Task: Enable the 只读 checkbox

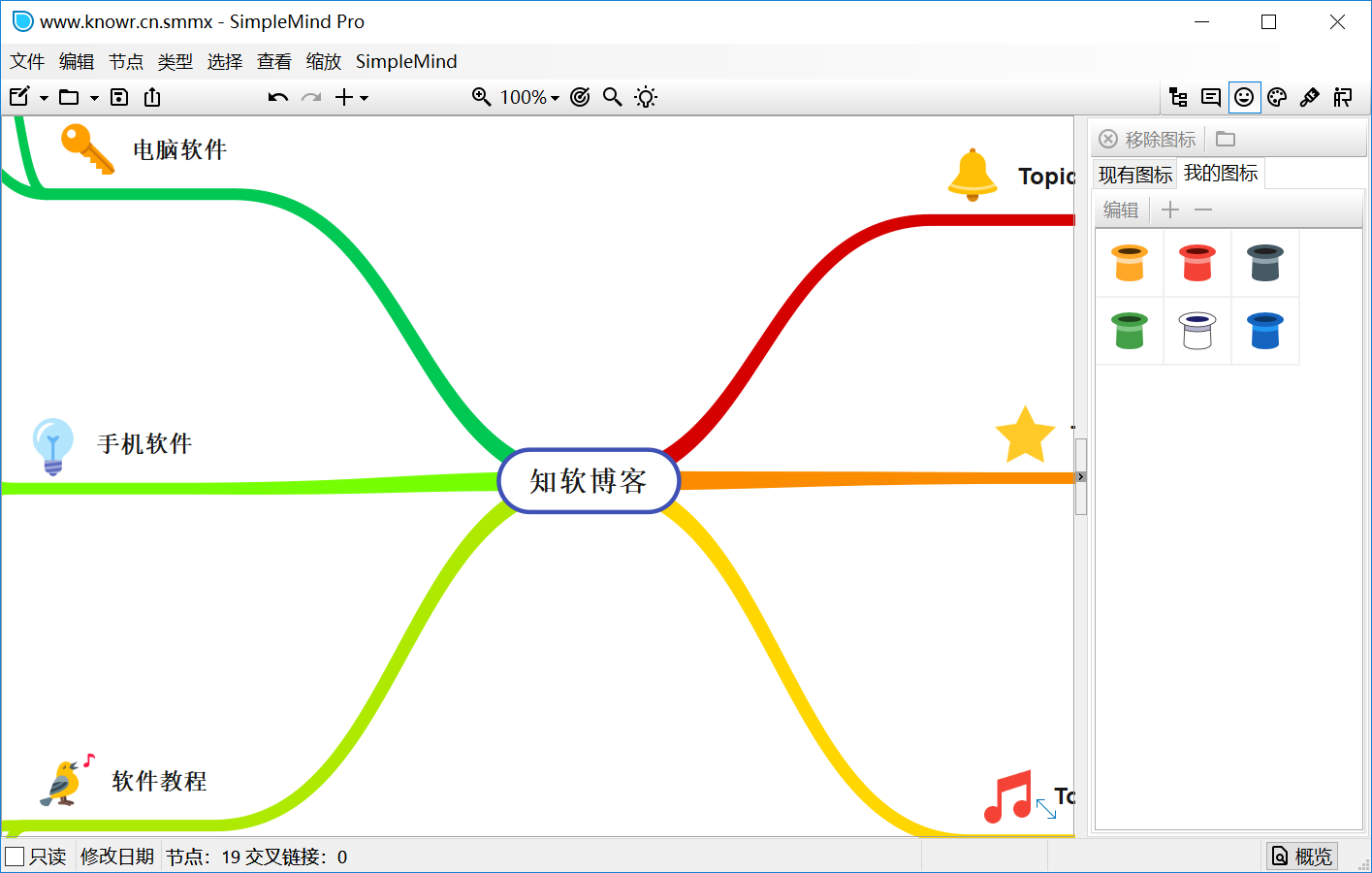Action: click(x=15, y=857)
